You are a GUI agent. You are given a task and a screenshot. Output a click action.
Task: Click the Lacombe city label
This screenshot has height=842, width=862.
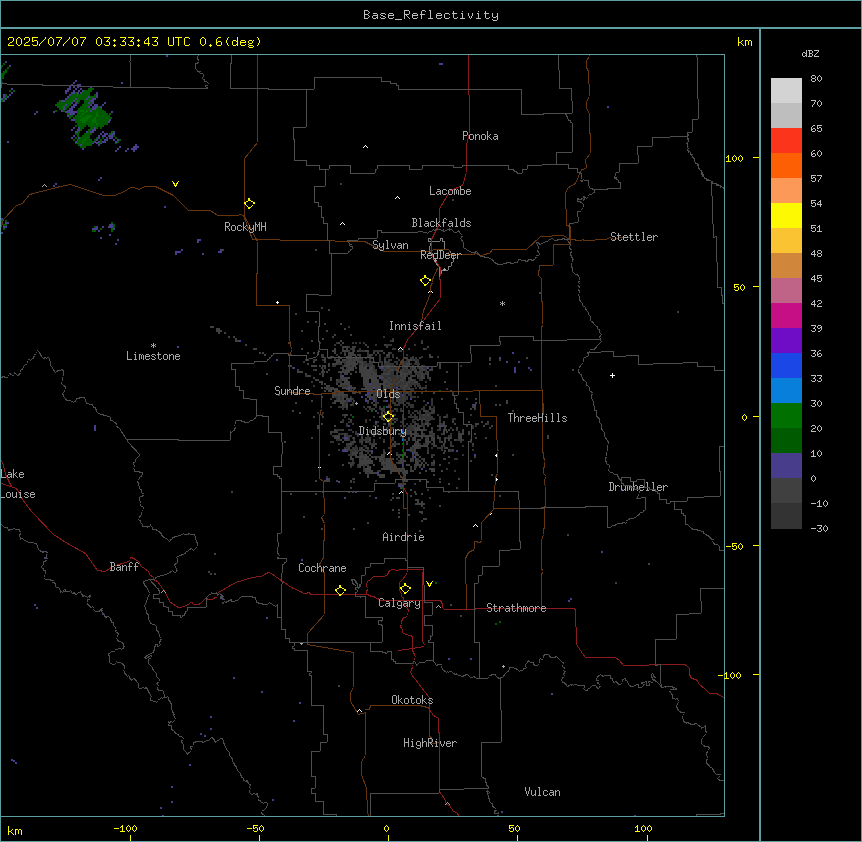point(450,191)
